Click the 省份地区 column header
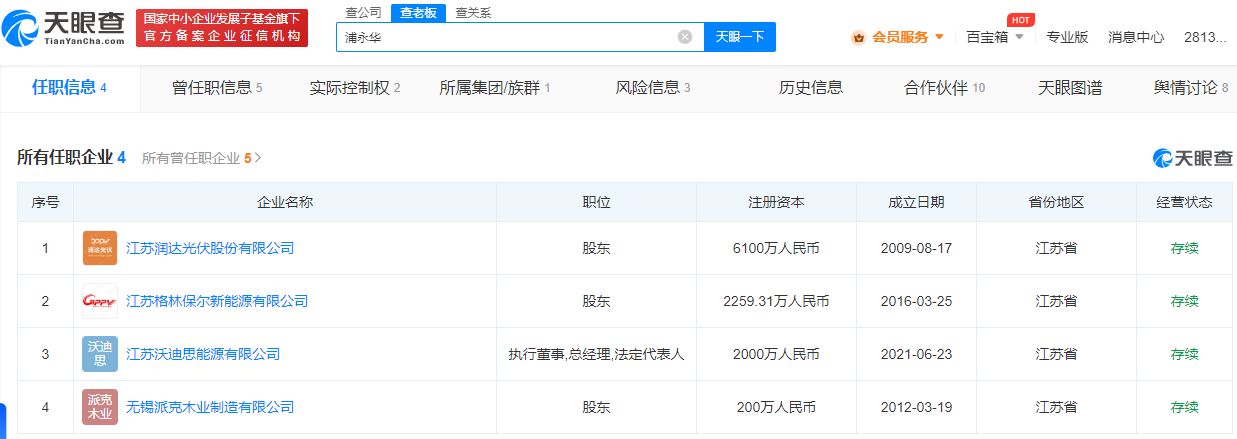 tap(1056, 202)
